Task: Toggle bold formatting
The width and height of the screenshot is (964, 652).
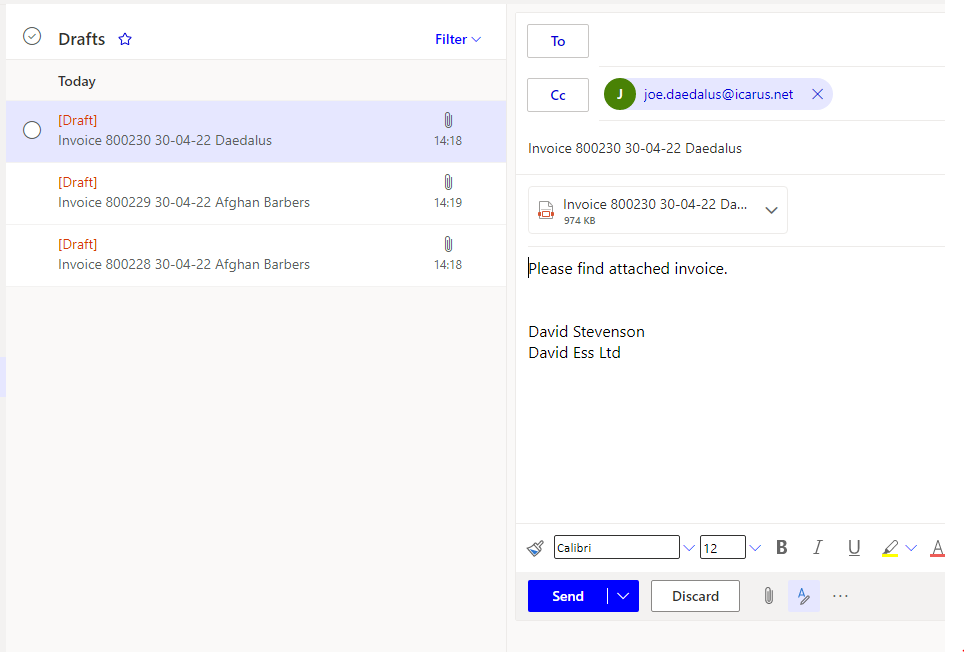Action: (x=782, y=548)
